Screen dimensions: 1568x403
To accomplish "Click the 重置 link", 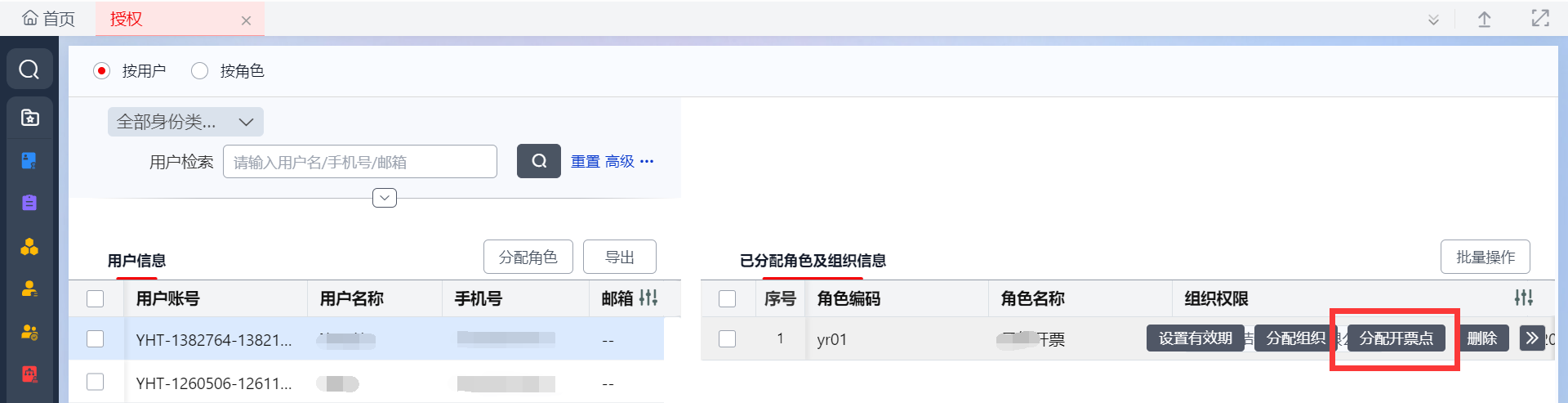I will click(x=585, y=162).
